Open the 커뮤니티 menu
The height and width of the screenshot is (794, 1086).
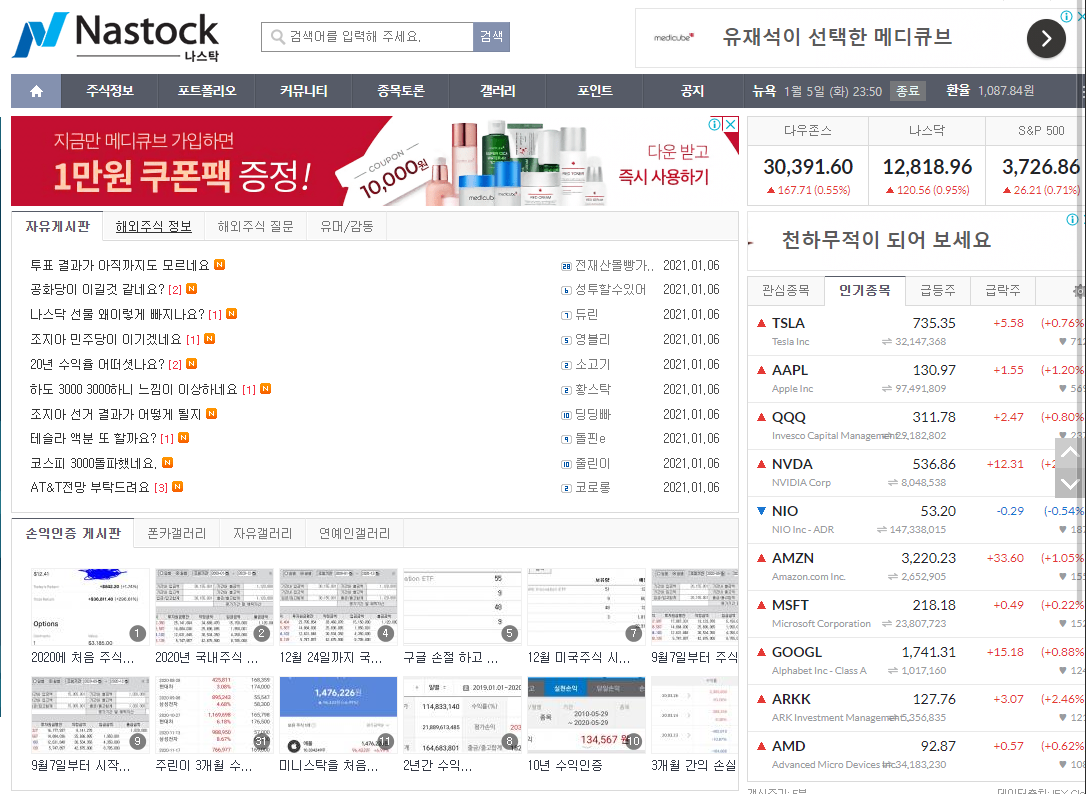tap(303, 91)
